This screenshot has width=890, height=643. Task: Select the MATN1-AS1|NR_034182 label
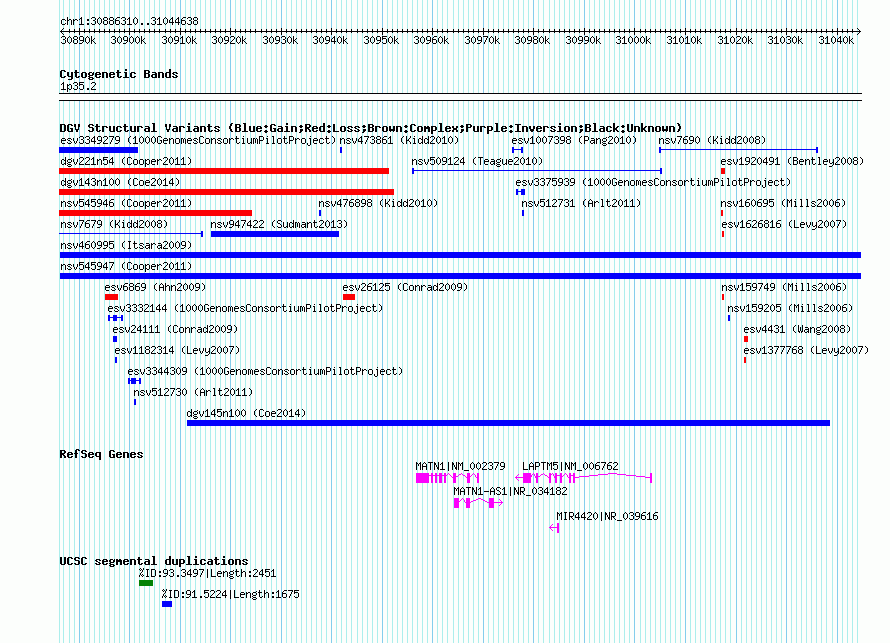(x=510, y=491)
